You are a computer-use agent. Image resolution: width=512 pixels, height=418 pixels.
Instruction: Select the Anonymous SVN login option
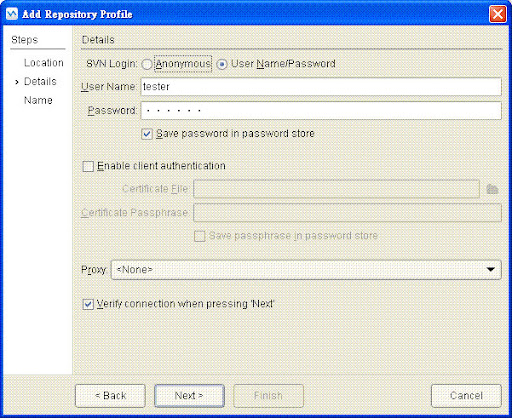(x=147, y=64)
